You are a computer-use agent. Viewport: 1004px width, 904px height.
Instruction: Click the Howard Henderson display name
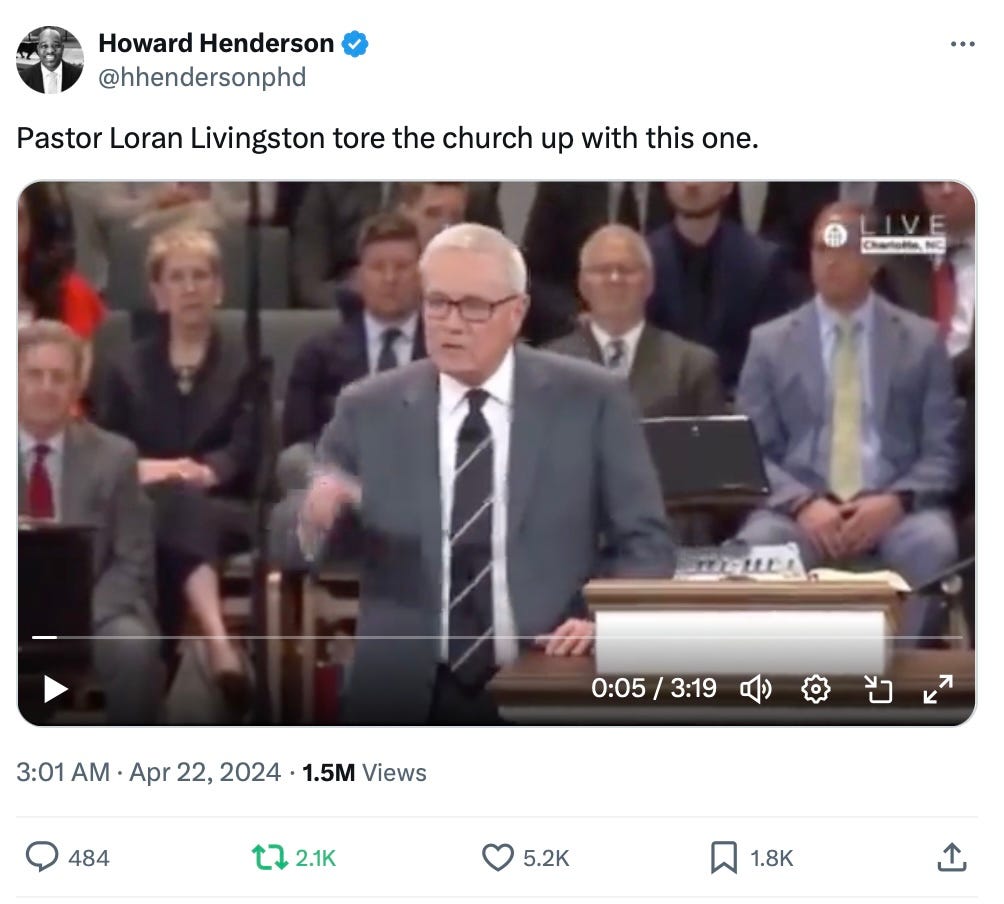[x=216, y=44]
